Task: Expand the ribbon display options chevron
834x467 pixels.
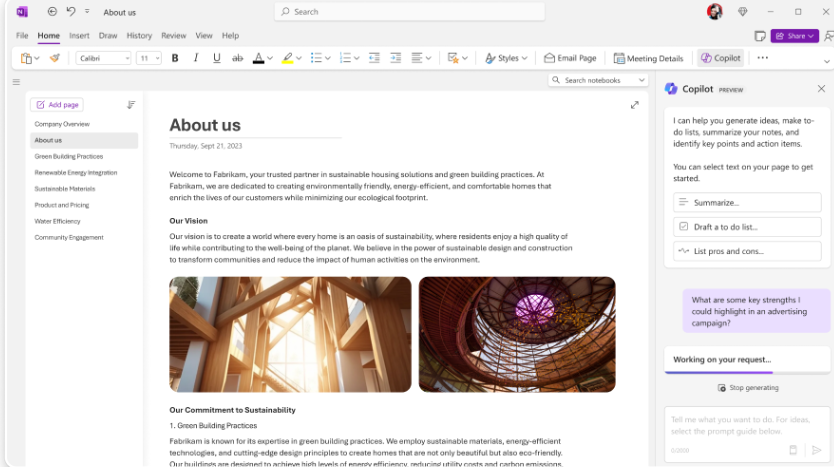Action: [x=827, y=61]
